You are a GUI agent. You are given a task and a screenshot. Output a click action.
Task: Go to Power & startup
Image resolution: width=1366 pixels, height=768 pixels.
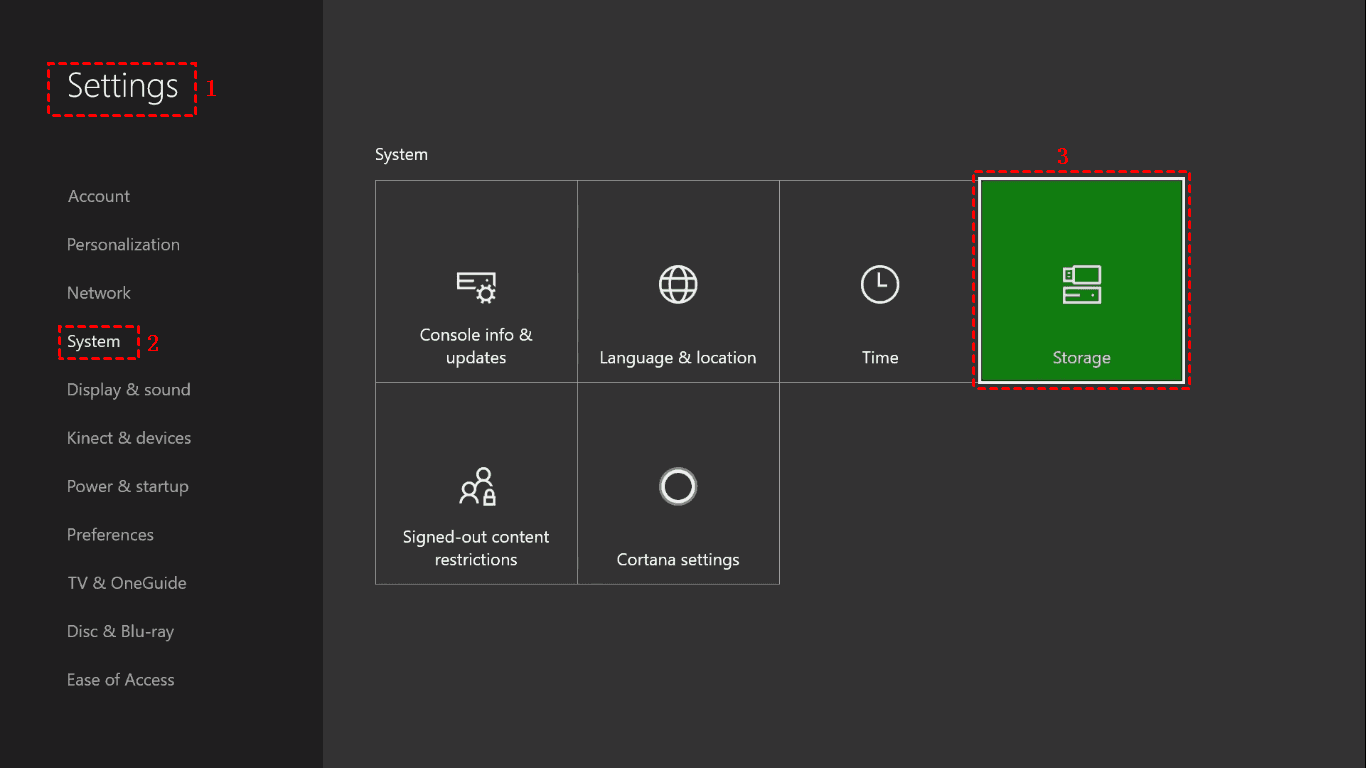click(x=127, y=486)
